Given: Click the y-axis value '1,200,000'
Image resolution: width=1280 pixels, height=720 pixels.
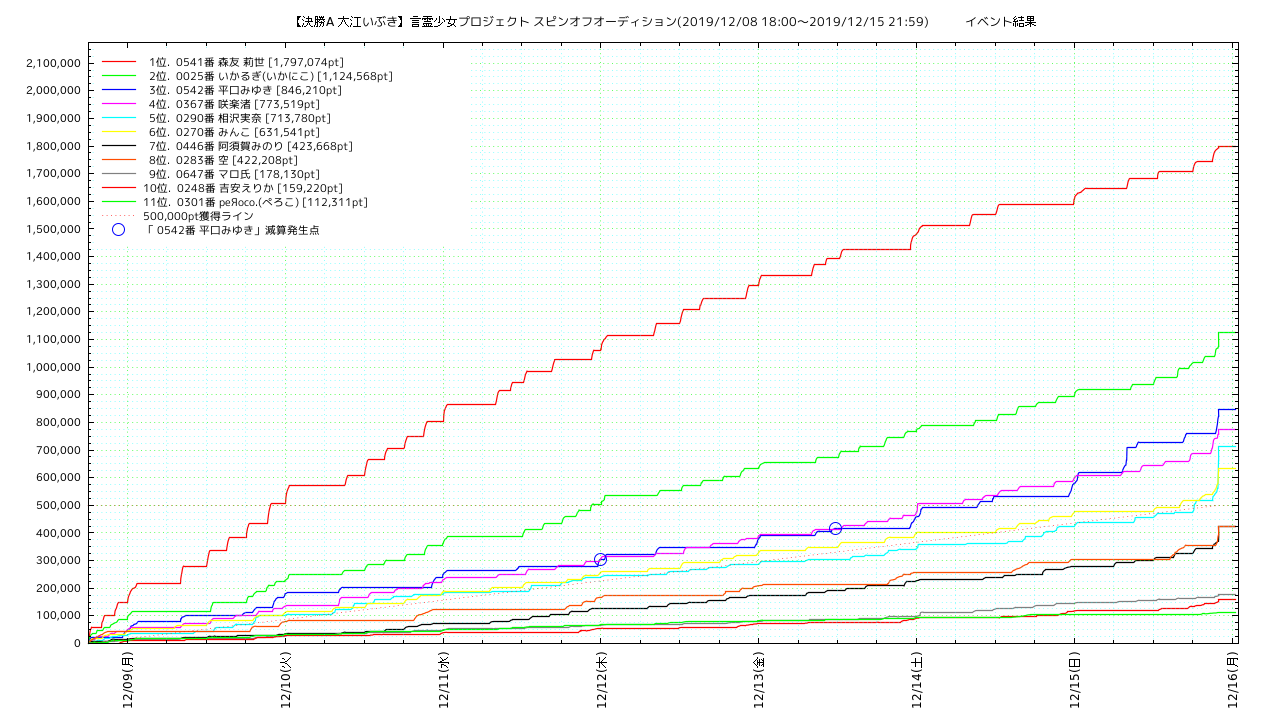Looking at the screenshot, I should pos(52,312).
